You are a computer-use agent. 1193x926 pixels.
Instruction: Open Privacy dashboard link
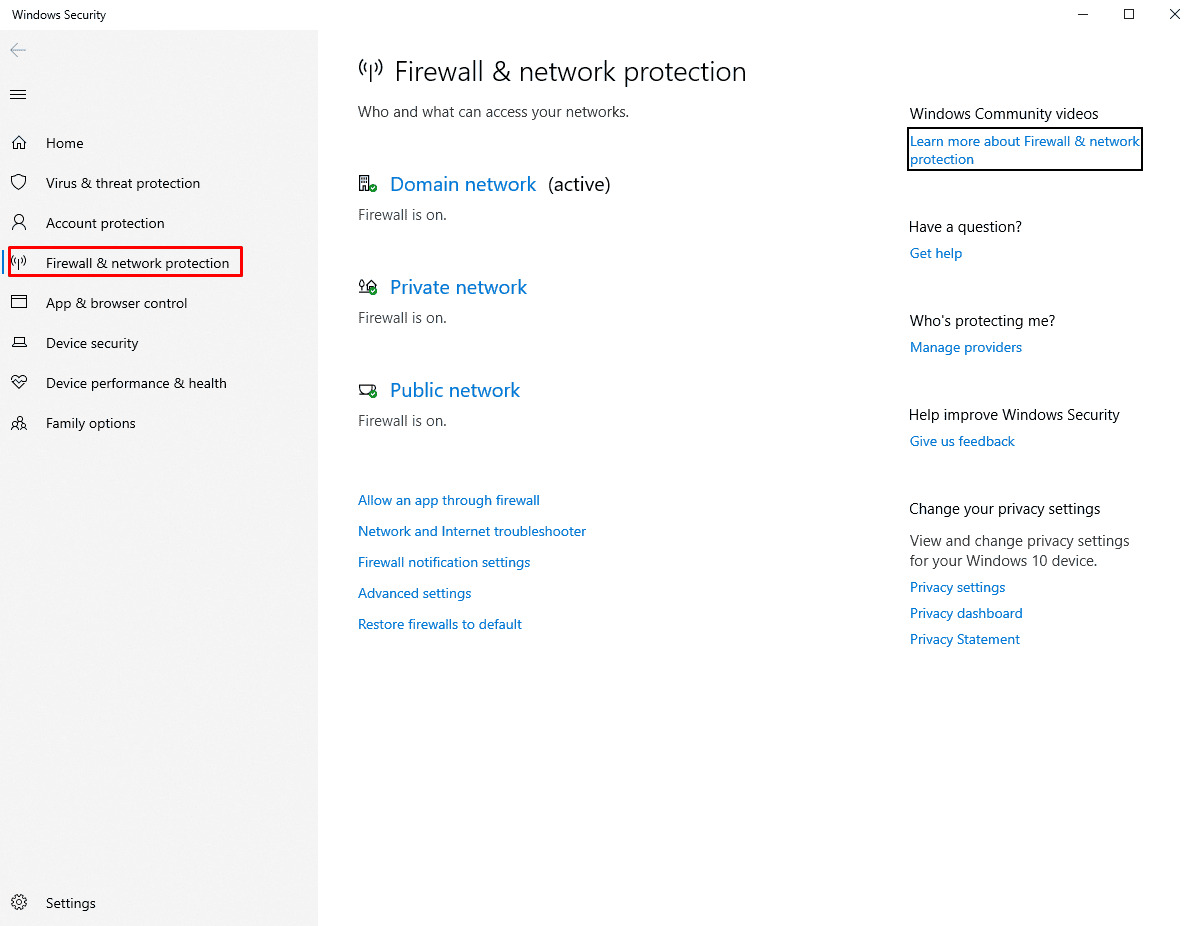966,613
